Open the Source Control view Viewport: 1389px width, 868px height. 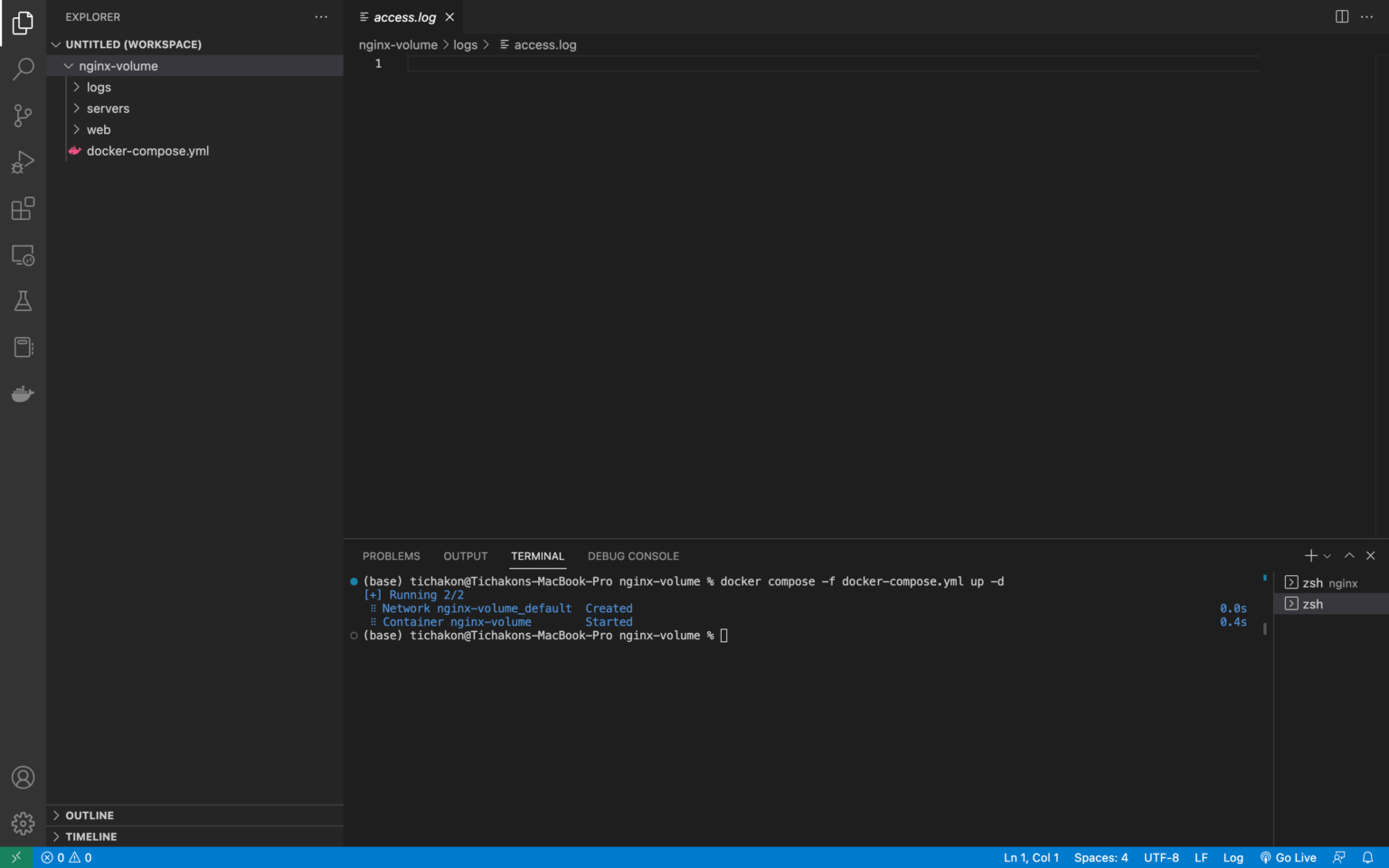[x=23, y=116]
